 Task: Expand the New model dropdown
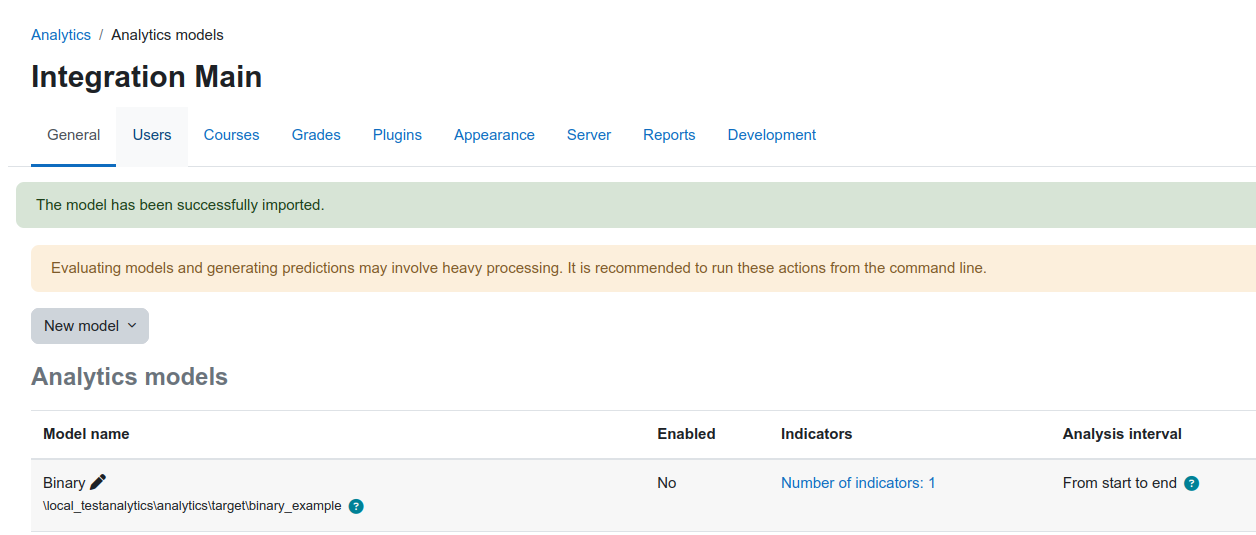point(90,326)
